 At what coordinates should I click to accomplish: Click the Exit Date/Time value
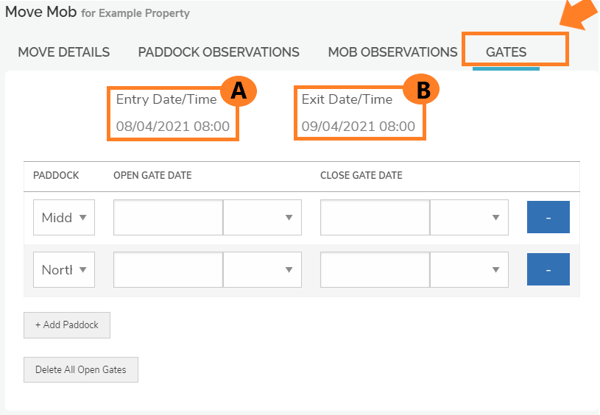coord(358,127)
